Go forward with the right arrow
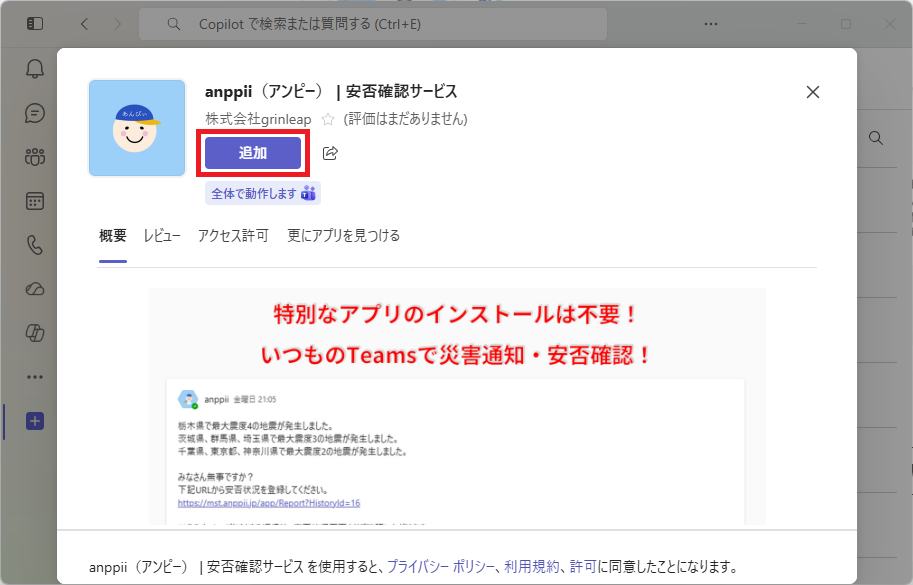Screen dimensions: 913x585 point(117,24)
